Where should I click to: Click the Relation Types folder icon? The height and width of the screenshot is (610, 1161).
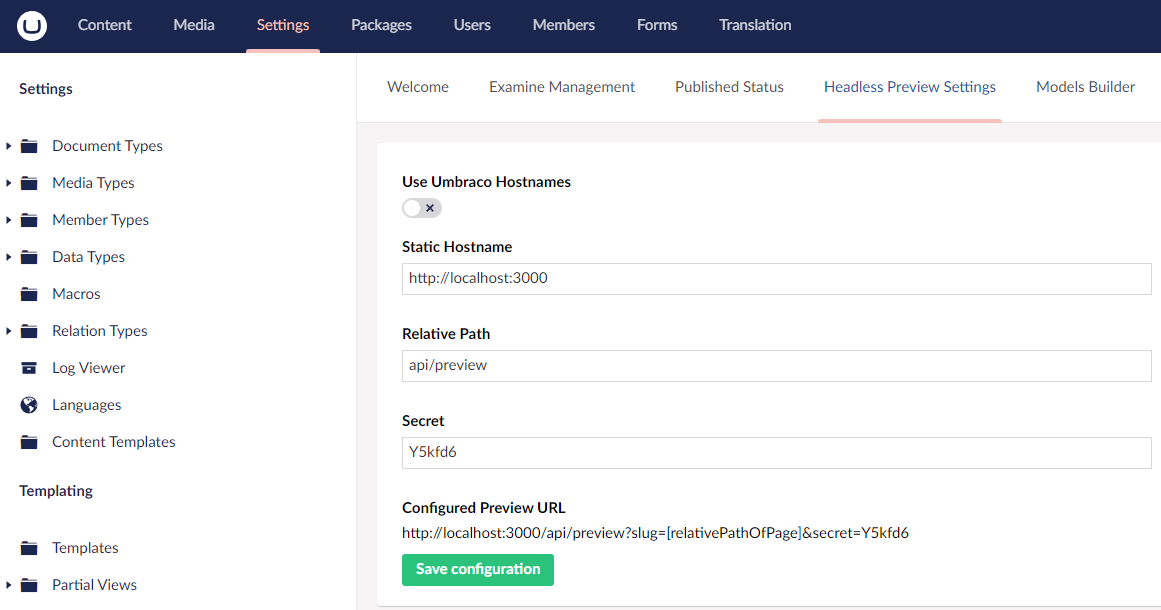coord(29,331)
